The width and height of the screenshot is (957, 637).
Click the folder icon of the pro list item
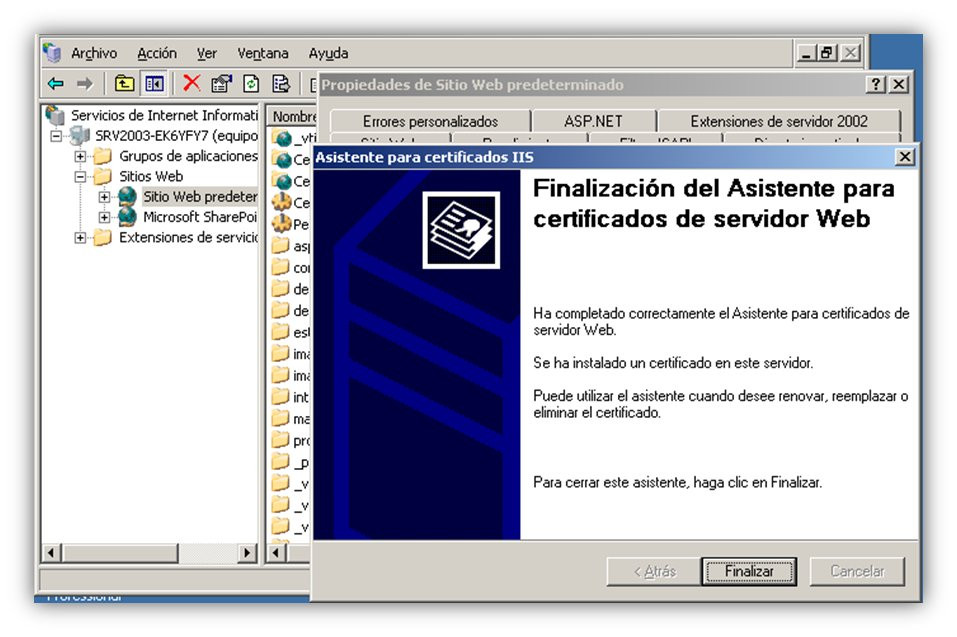[x=281, y=440]
